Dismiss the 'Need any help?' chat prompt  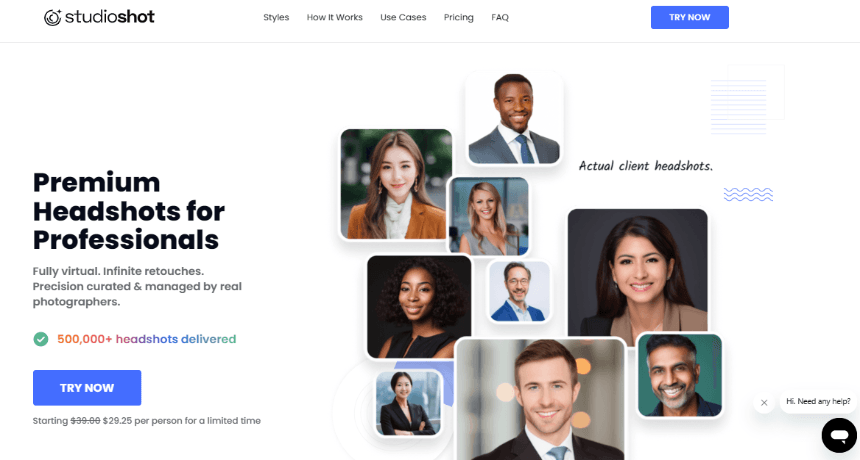click(764, 402)
